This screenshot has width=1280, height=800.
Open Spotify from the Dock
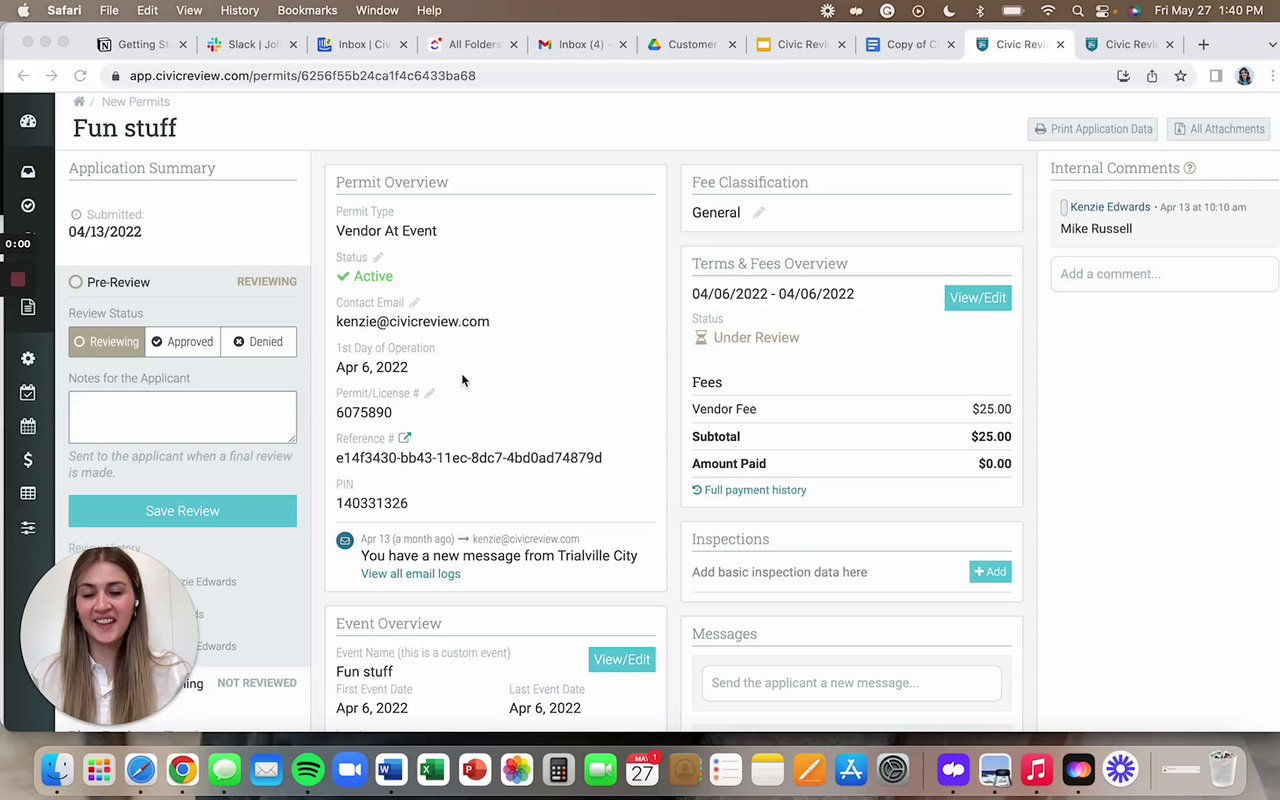tap(308, 770)
